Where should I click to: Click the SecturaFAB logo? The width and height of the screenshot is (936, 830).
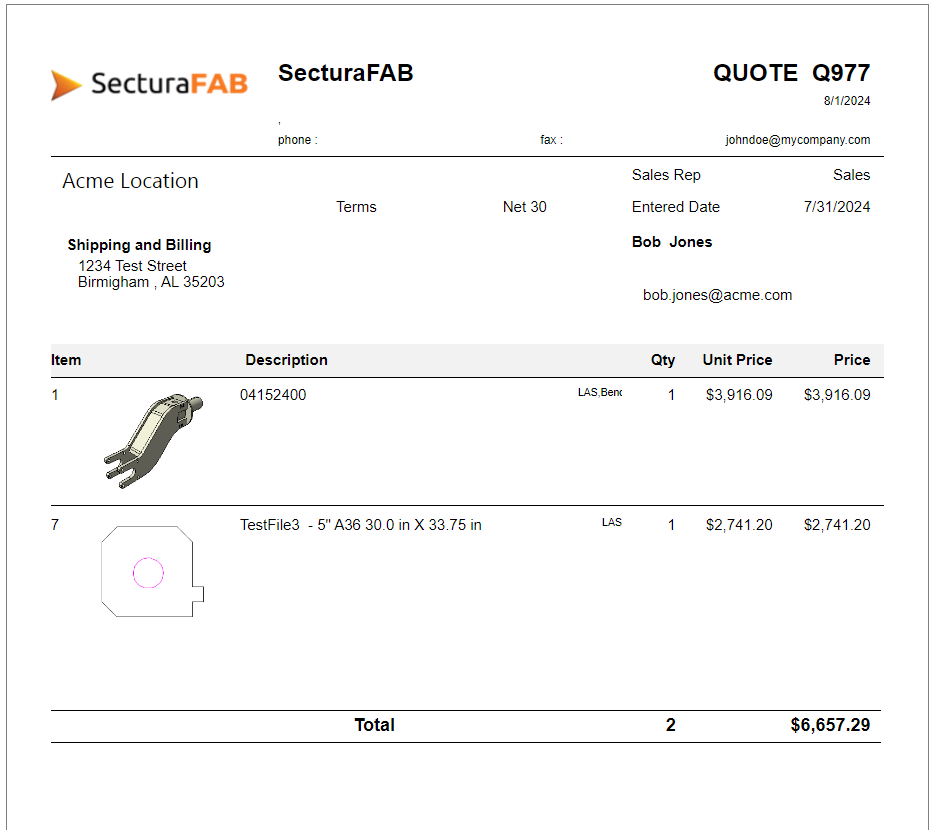(x=150, y=84)
